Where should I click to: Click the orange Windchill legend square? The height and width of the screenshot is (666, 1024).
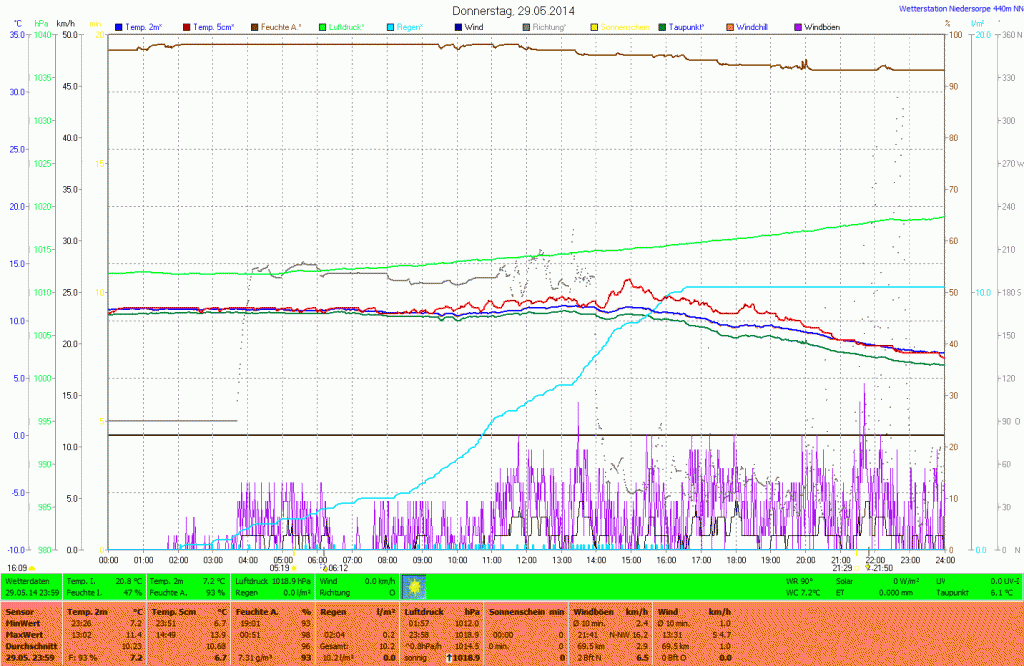tap(729, 26)
